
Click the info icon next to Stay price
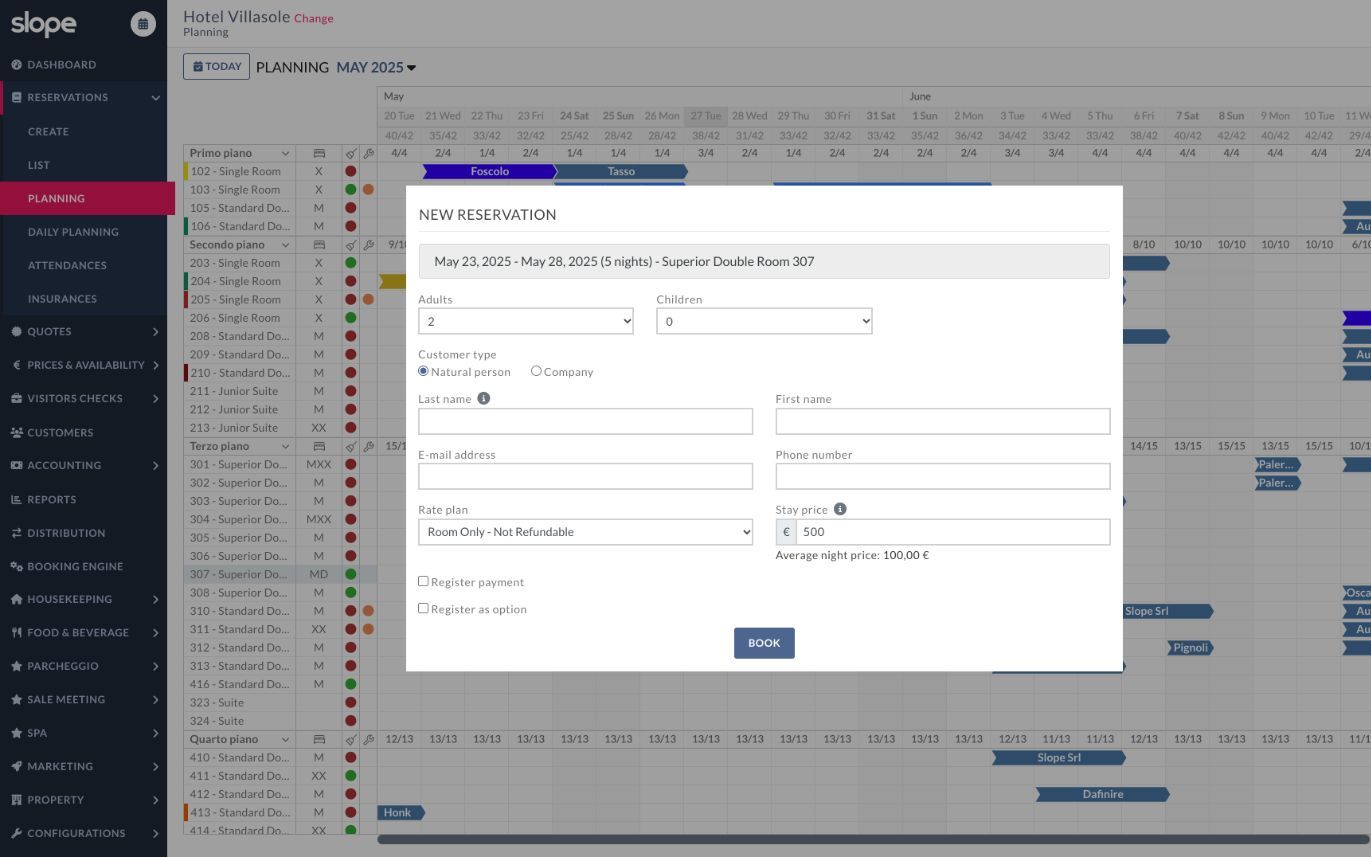[x=840, y=509]
